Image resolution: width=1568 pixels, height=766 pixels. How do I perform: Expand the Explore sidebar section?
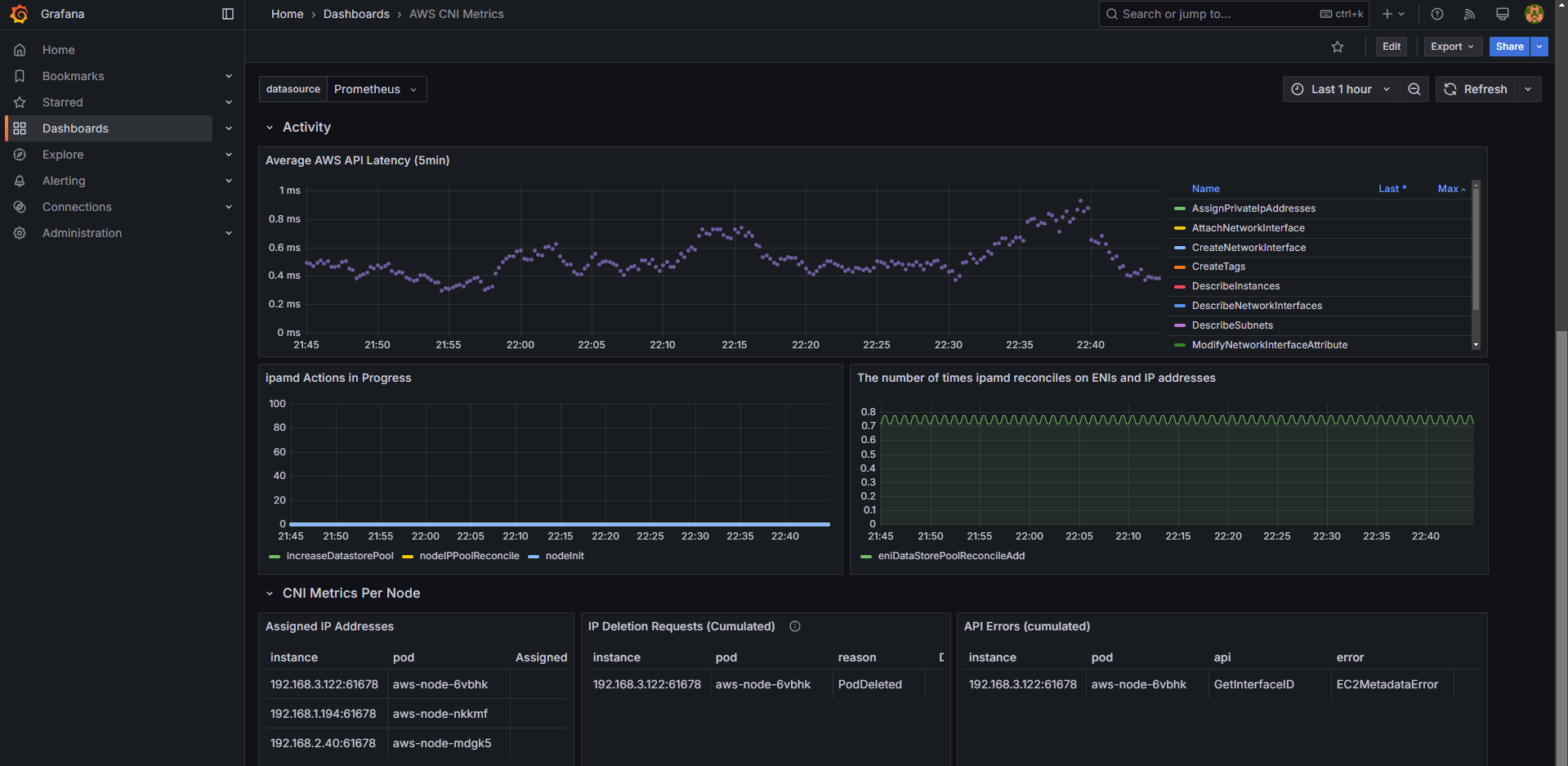229,155
